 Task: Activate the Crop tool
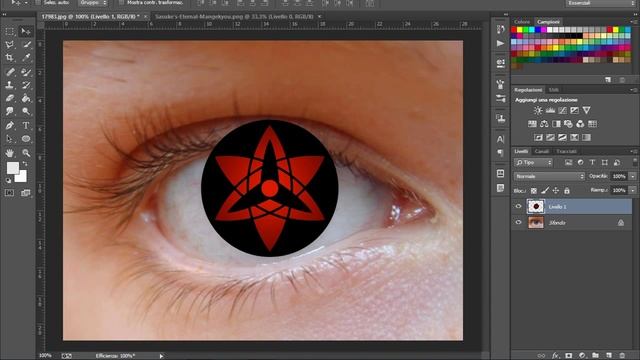[x=9, y=58]
